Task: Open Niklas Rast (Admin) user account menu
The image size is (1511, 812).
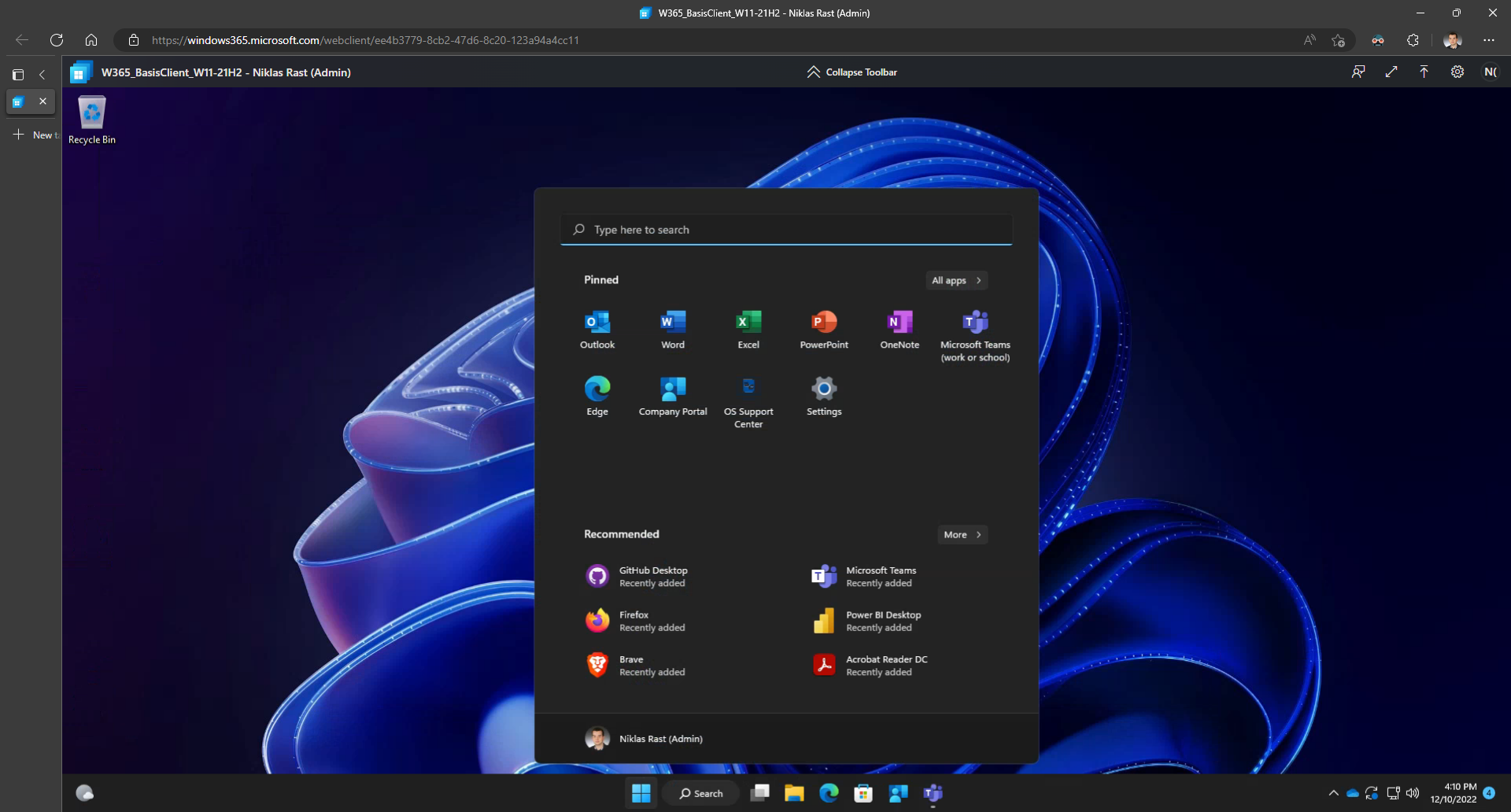Action: pos(645,739)
